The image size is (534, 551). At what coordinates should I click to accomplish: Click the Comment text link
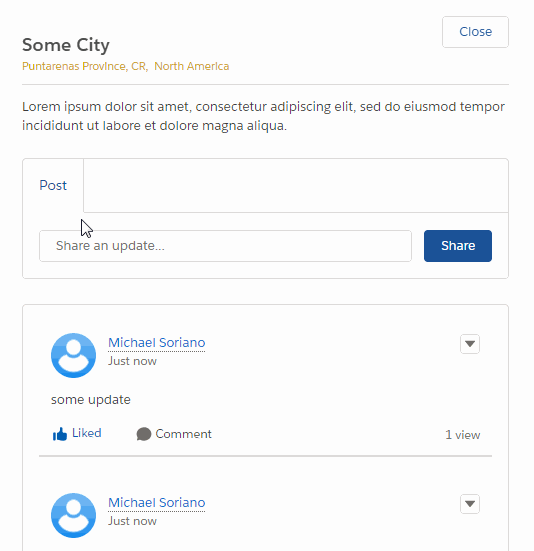183,434
